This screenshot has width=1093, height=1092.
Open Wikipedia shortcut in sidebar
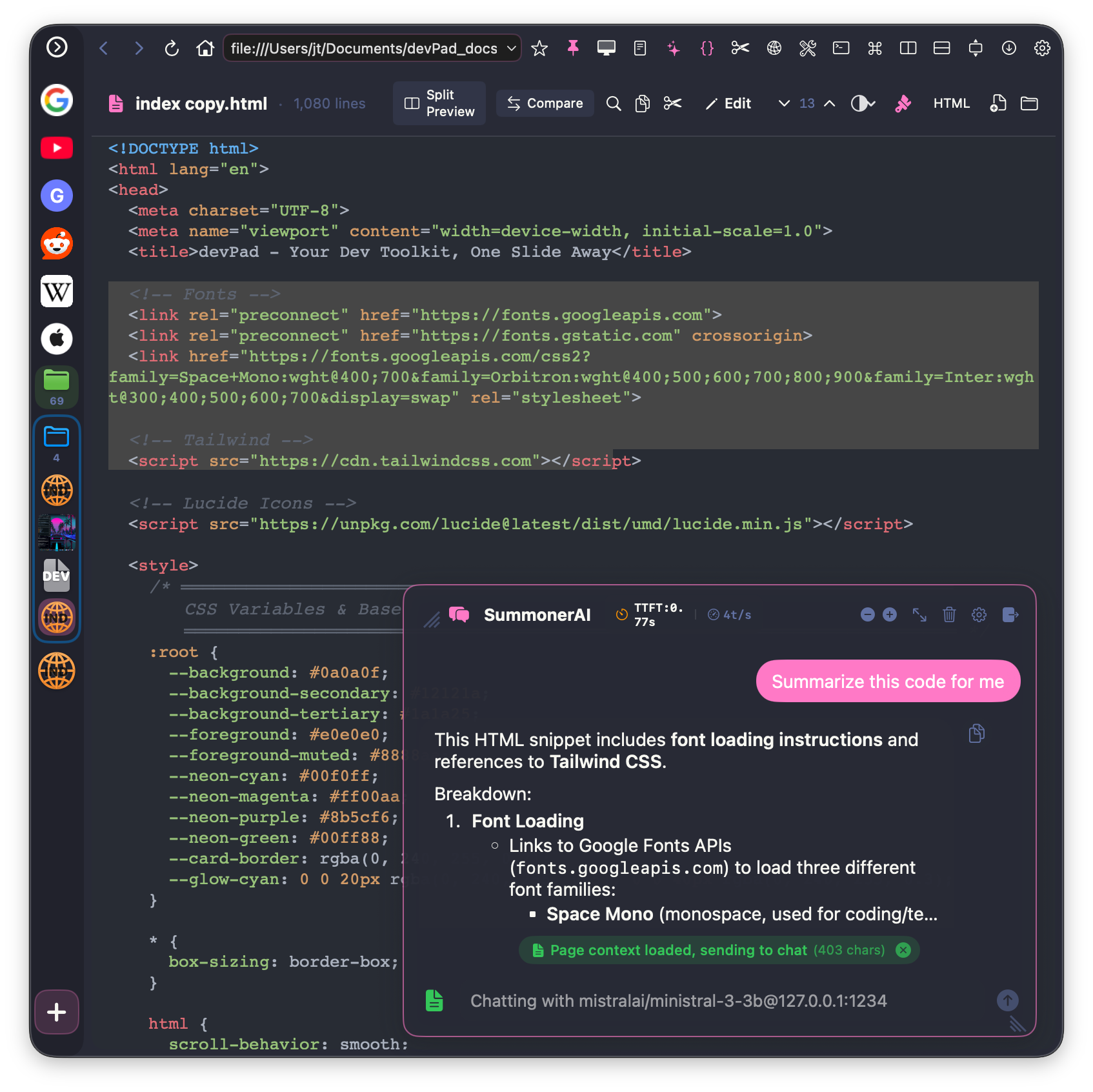pos(57,291)
